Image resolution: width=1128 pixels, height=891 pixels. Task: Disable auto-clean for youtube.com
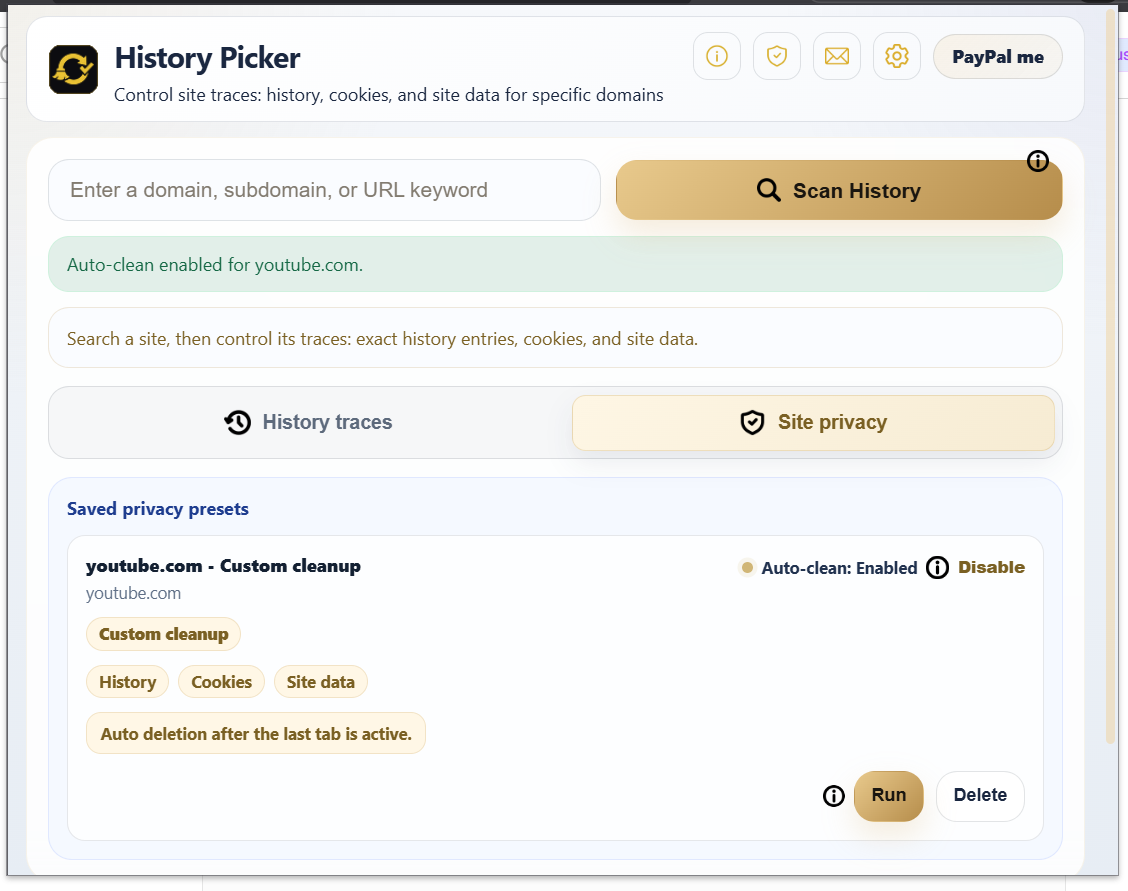click(991, 567)
